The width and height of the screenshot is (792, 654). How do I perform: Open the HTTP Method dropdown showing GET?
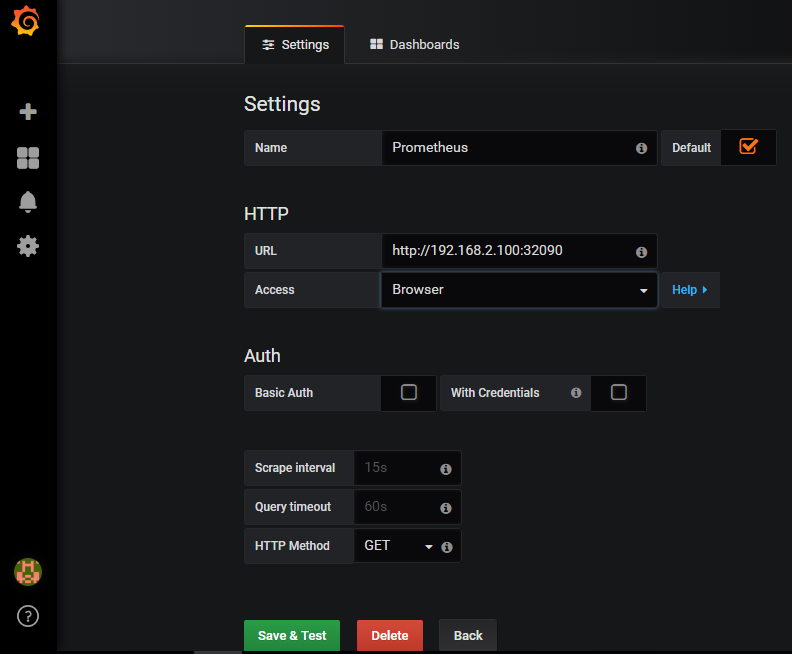(398, 546)
